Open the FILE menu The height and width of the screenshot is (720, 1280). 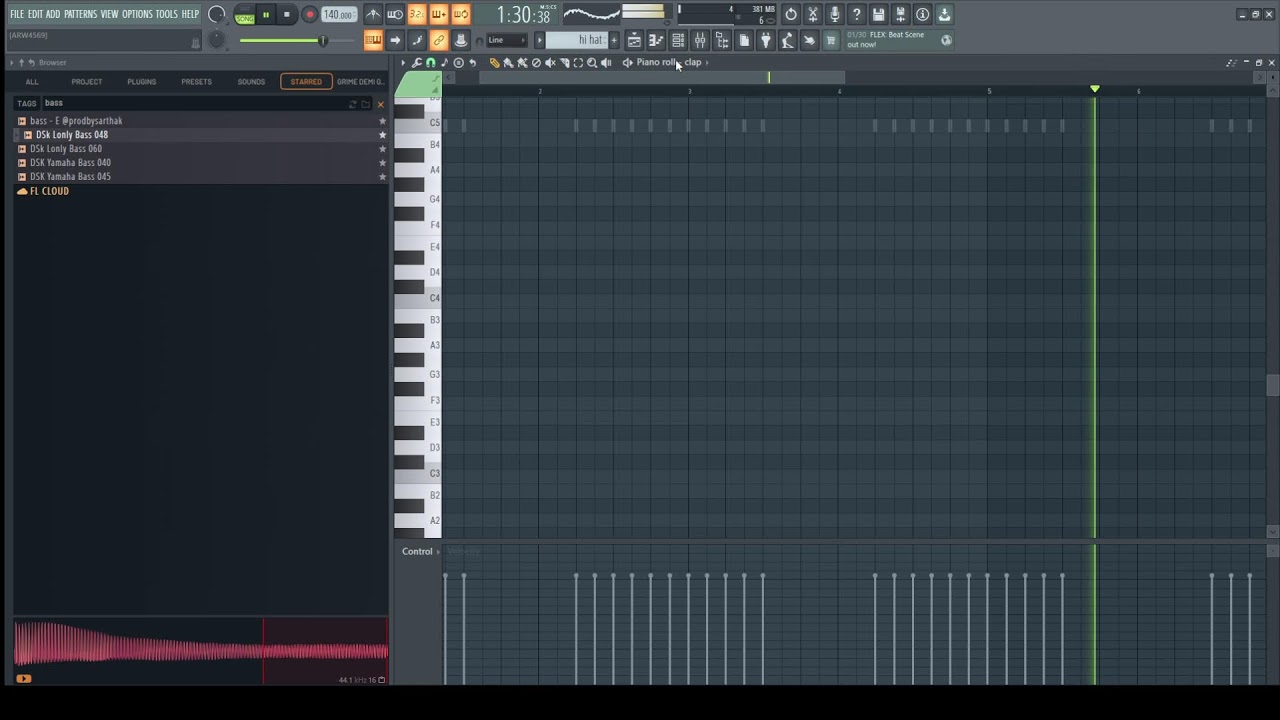point(17,14)
